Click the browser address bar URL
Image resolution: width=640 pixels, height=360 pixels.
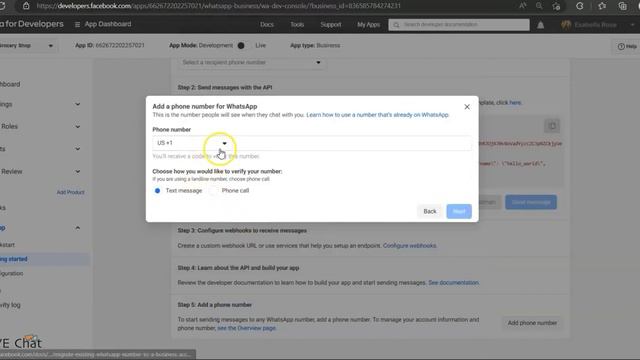(218, 6)
